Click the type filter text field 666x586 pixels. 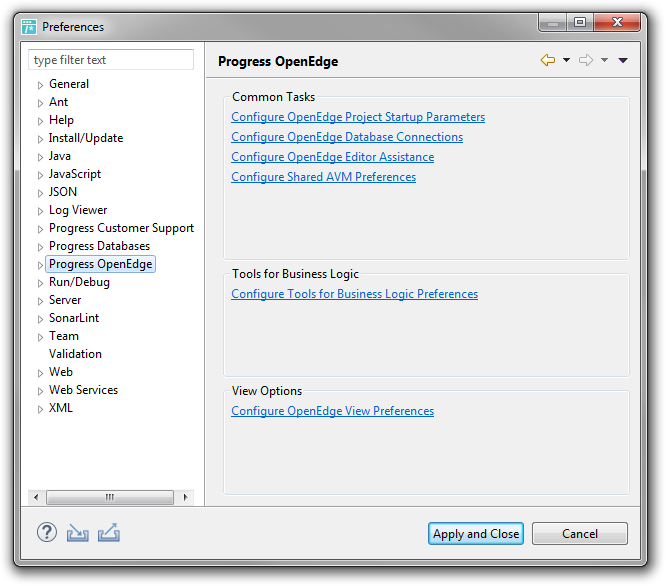pyautogui.click(x=111, y=60)
